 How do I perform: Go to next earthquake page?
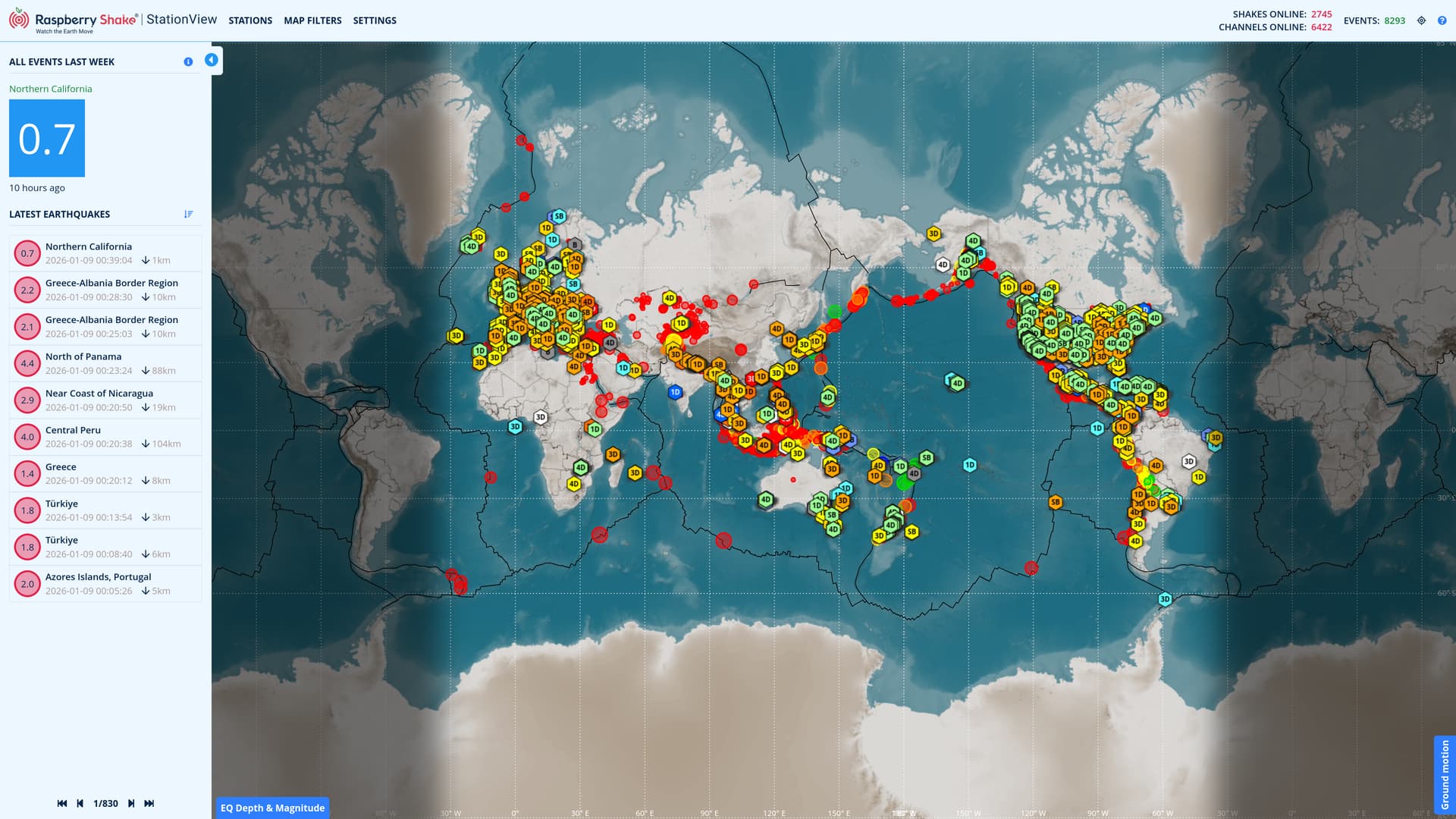pyautogui.click(x=131, y=803)
